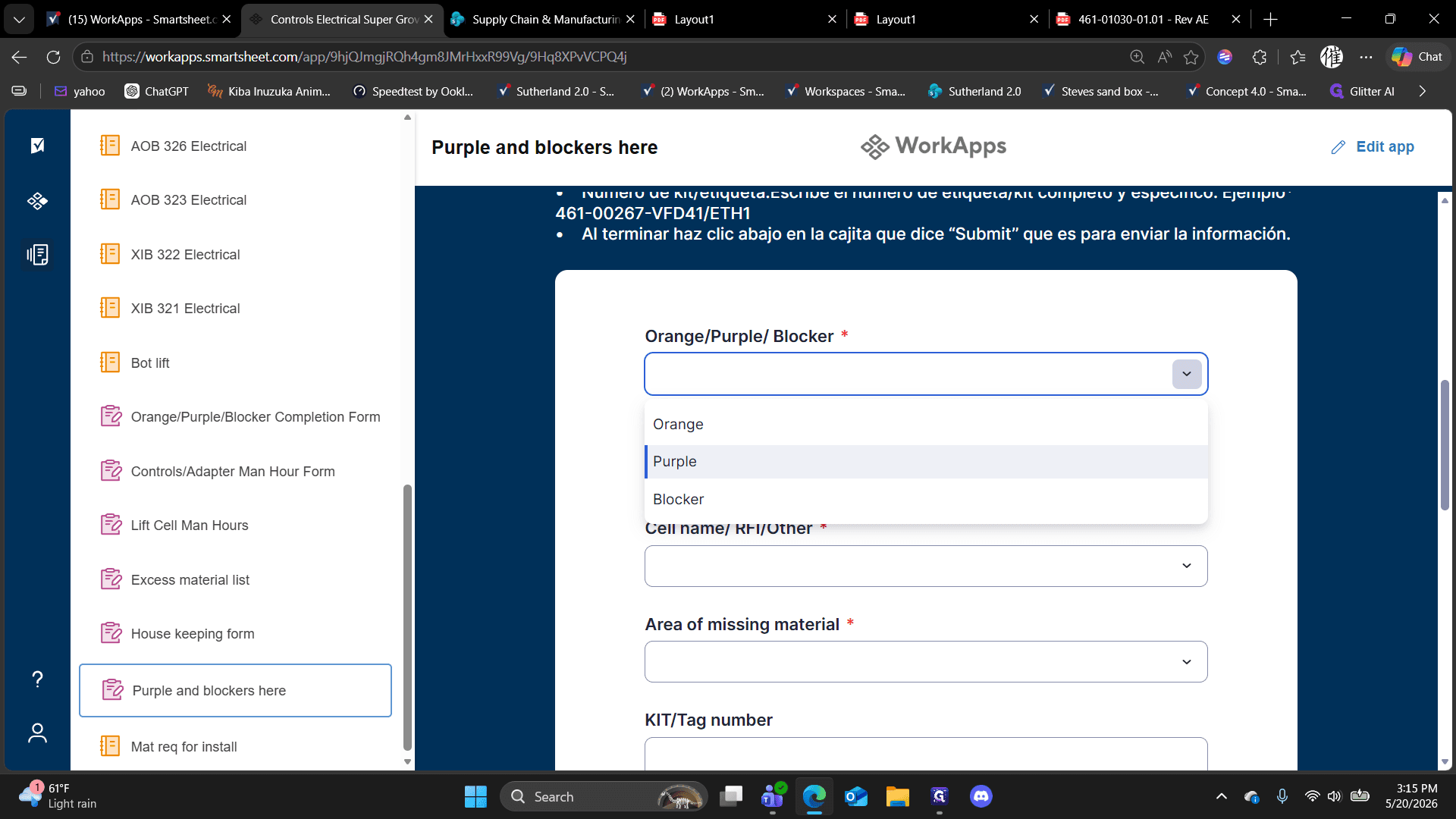Go back using the browser back arrow

[19, 57]
